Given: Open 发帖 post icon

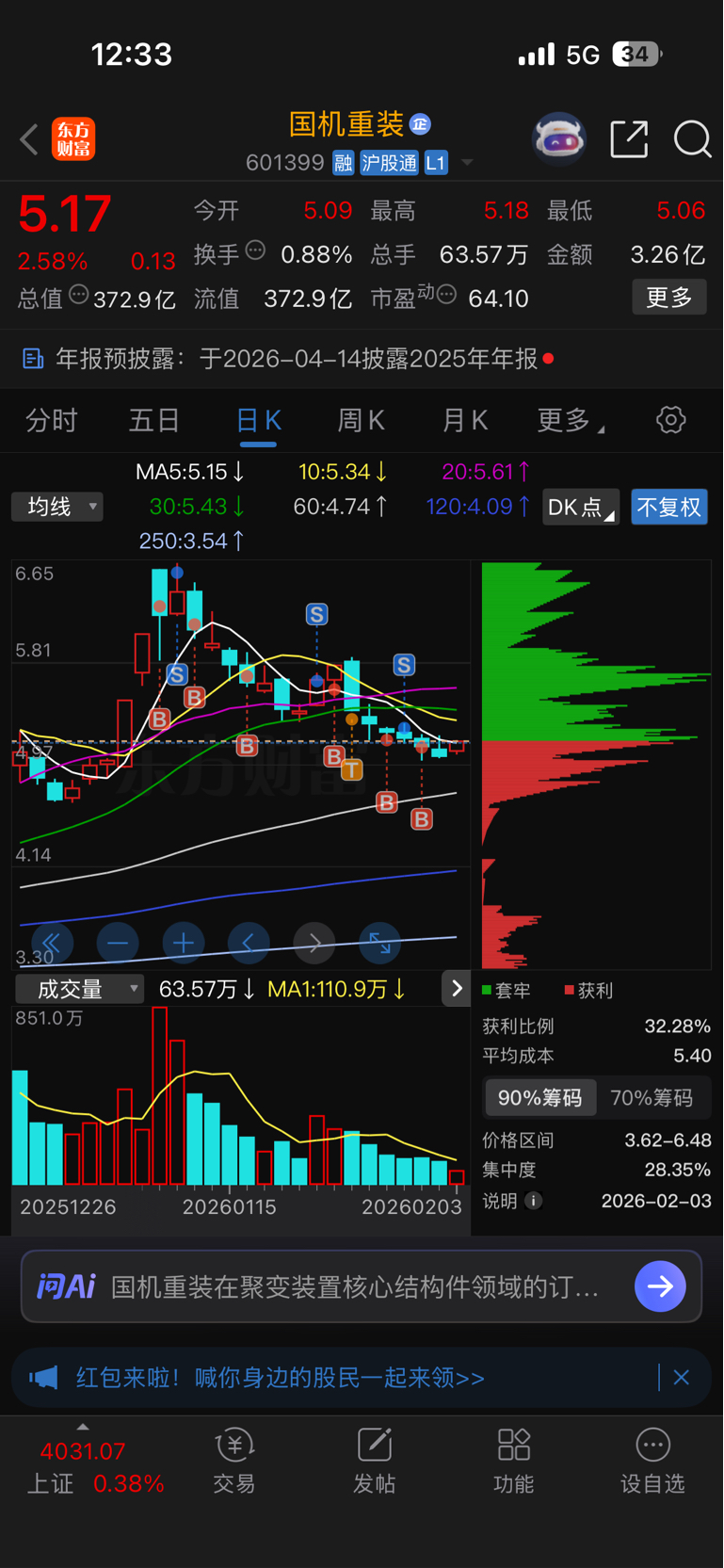Looking at the screenshot, I should (x=374, y=1461).
